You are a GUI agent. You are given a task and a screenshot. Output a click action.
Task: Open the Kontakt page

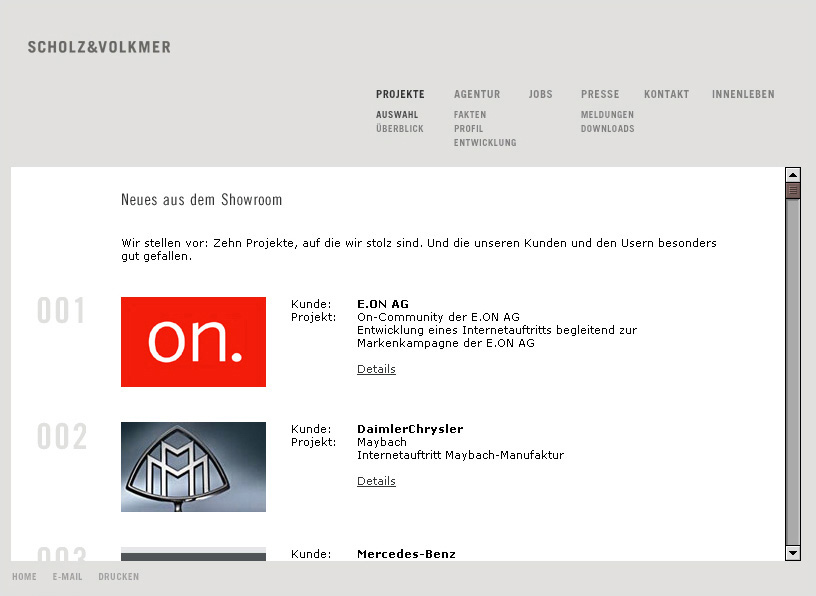(x=666, y=94)
